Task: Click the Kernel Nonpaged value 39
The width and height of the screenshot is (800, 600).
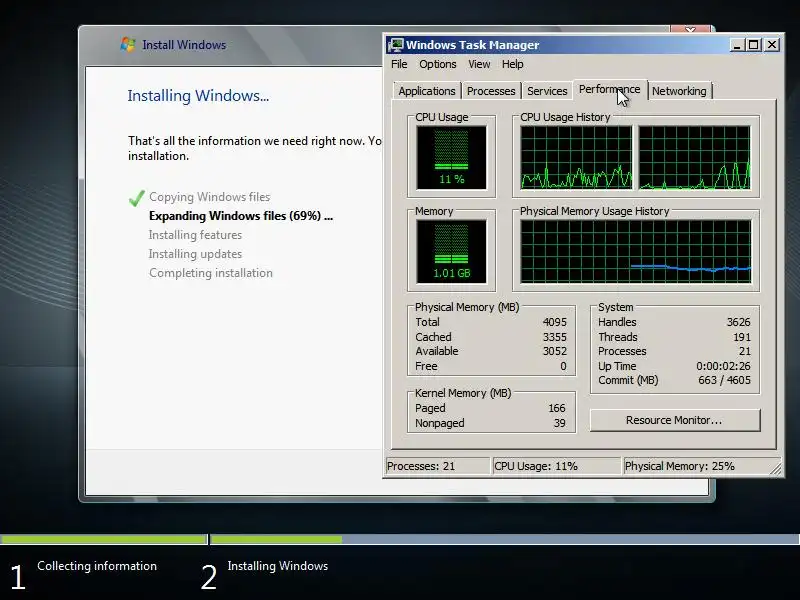Action: click(x=560, y=423)
